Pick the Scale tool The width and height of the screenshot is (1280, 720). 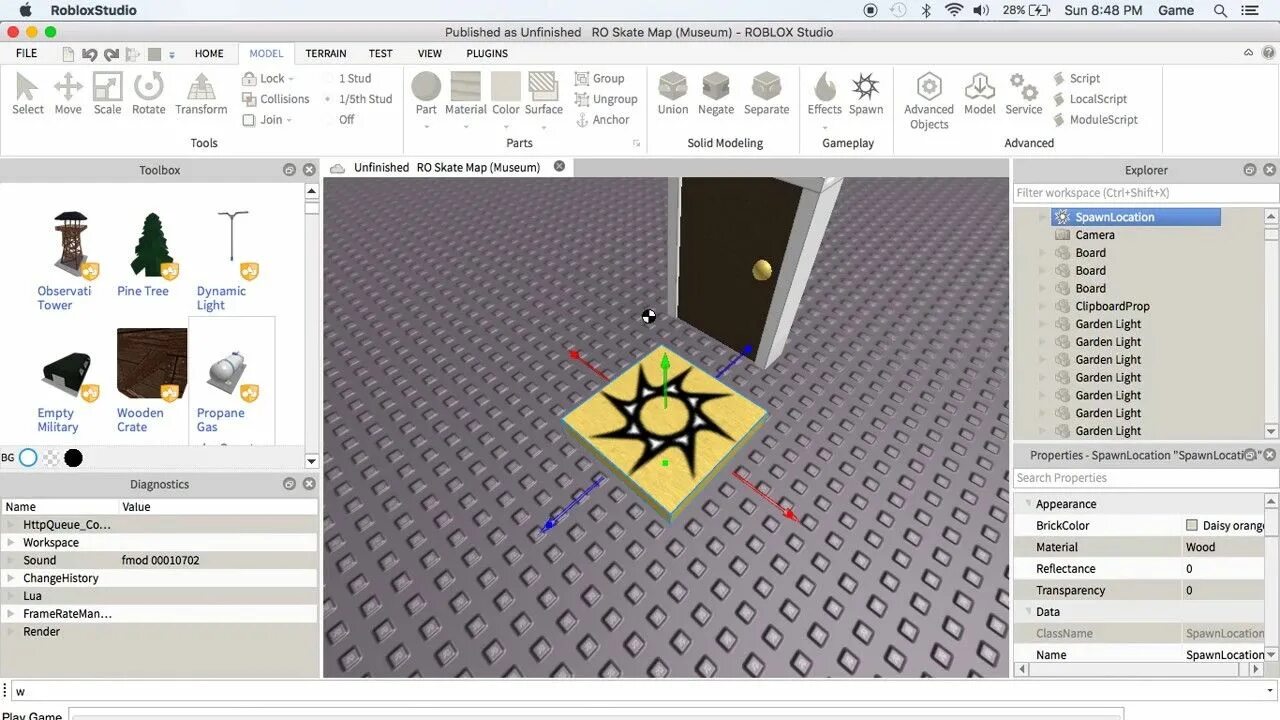tap(107, 94)
